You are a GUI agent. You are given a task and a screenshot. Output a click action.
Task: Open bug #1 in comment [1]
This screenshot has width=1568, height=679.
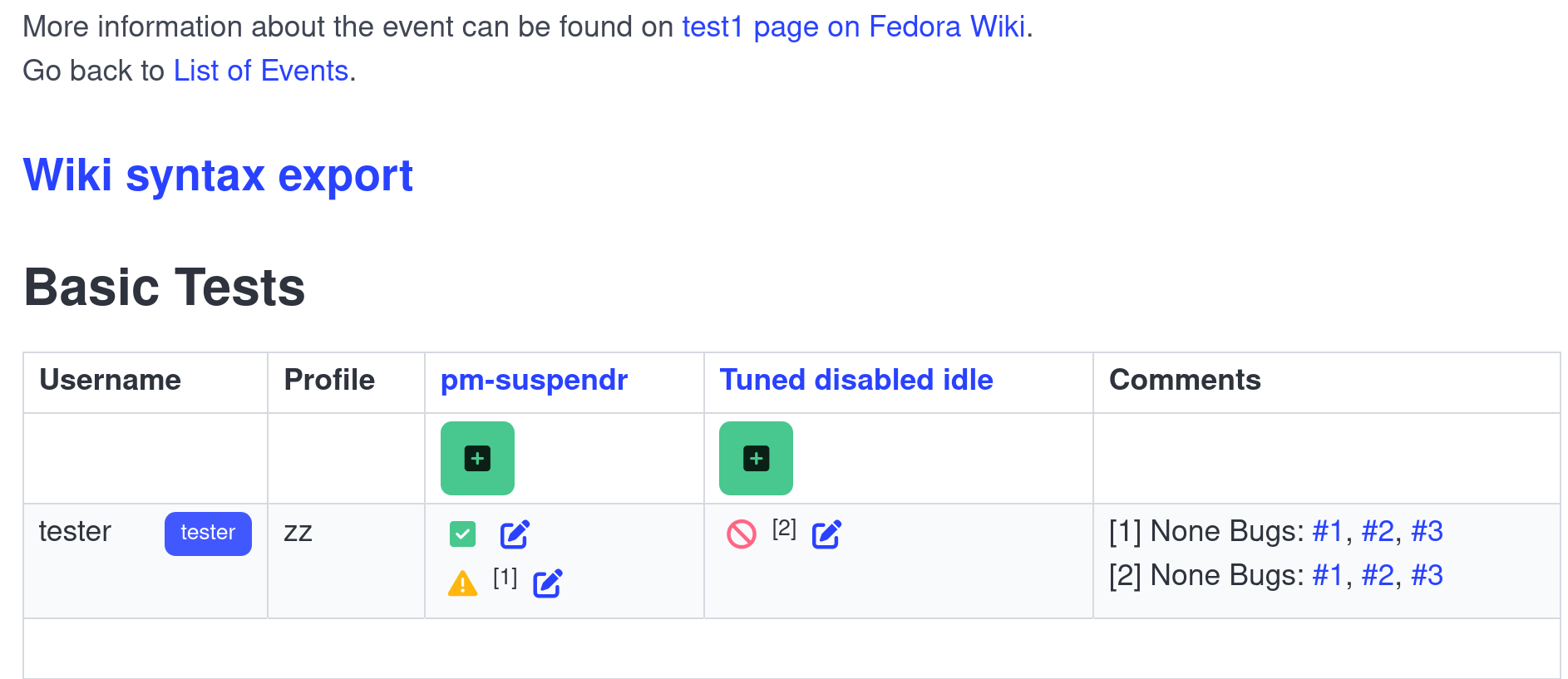1328,531
